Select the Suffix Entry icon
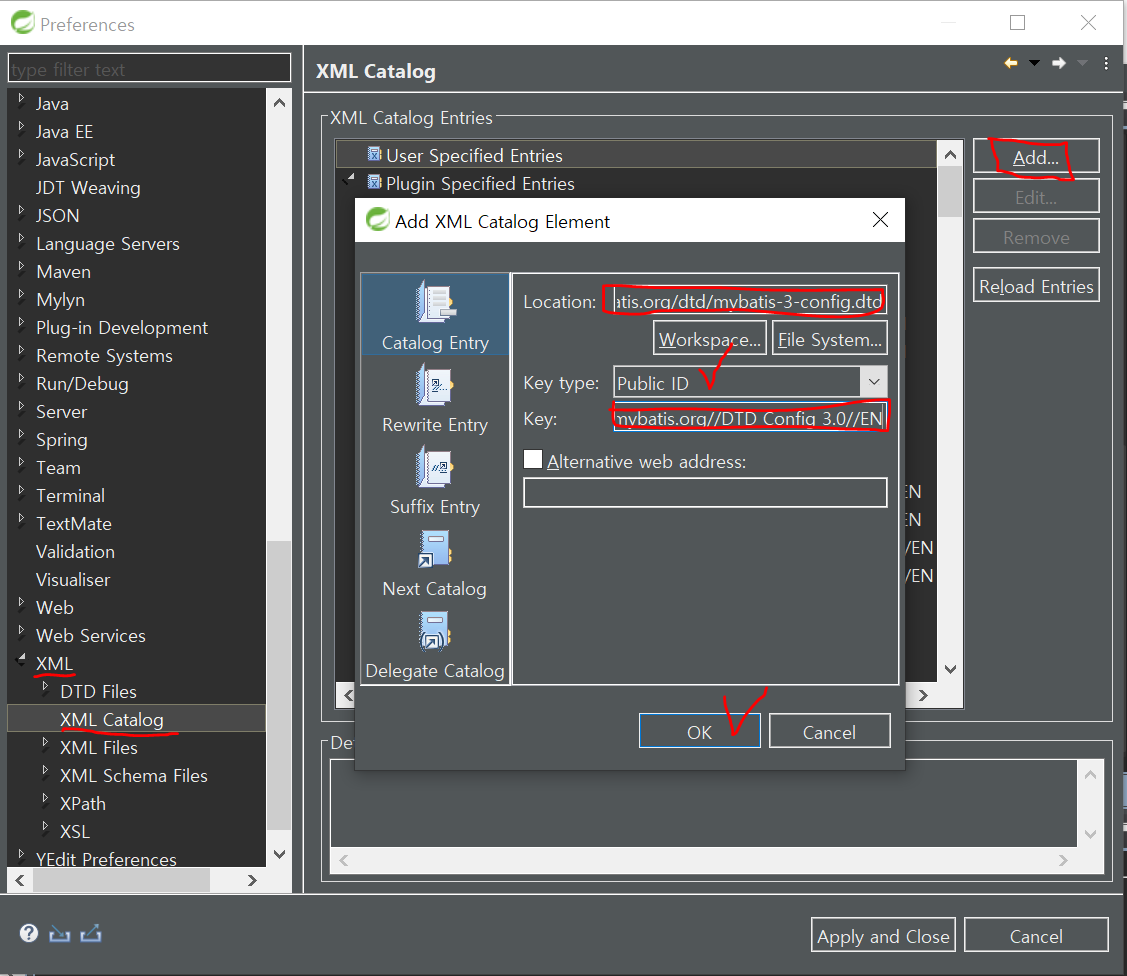 [434, 466]
